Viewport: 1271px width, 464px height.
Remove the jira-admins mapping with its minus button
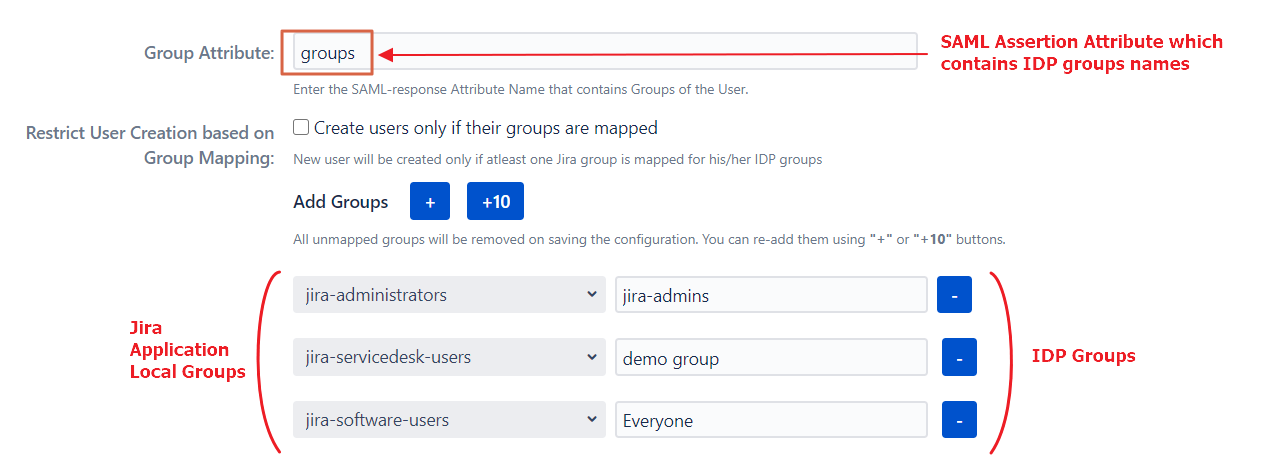tap(954, 295)
